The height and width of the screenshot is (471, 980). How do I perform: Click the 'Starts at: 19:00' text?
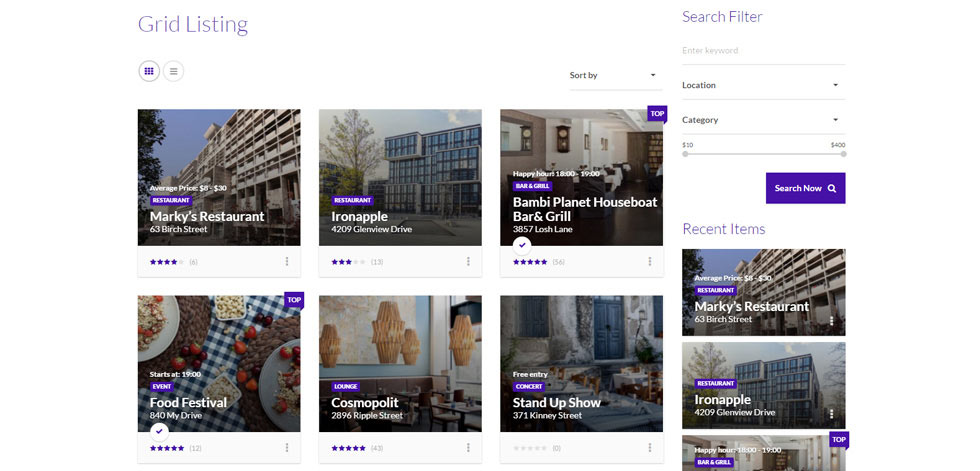pyautogui.click(x=175, y=374)
